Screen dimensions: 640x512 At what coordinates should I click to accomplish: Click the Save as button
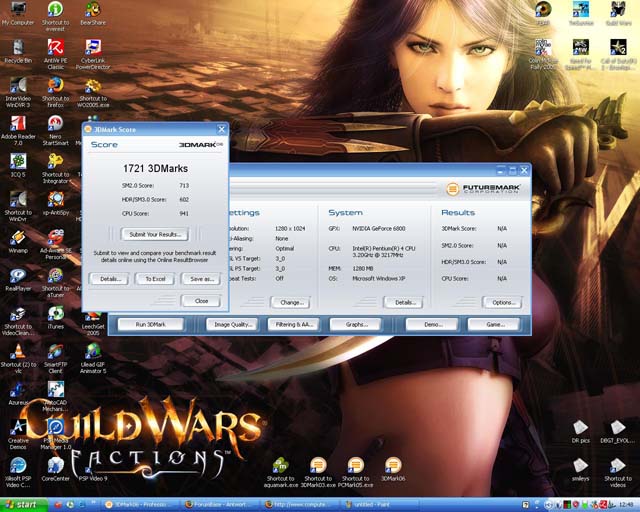tap(202, 279)
